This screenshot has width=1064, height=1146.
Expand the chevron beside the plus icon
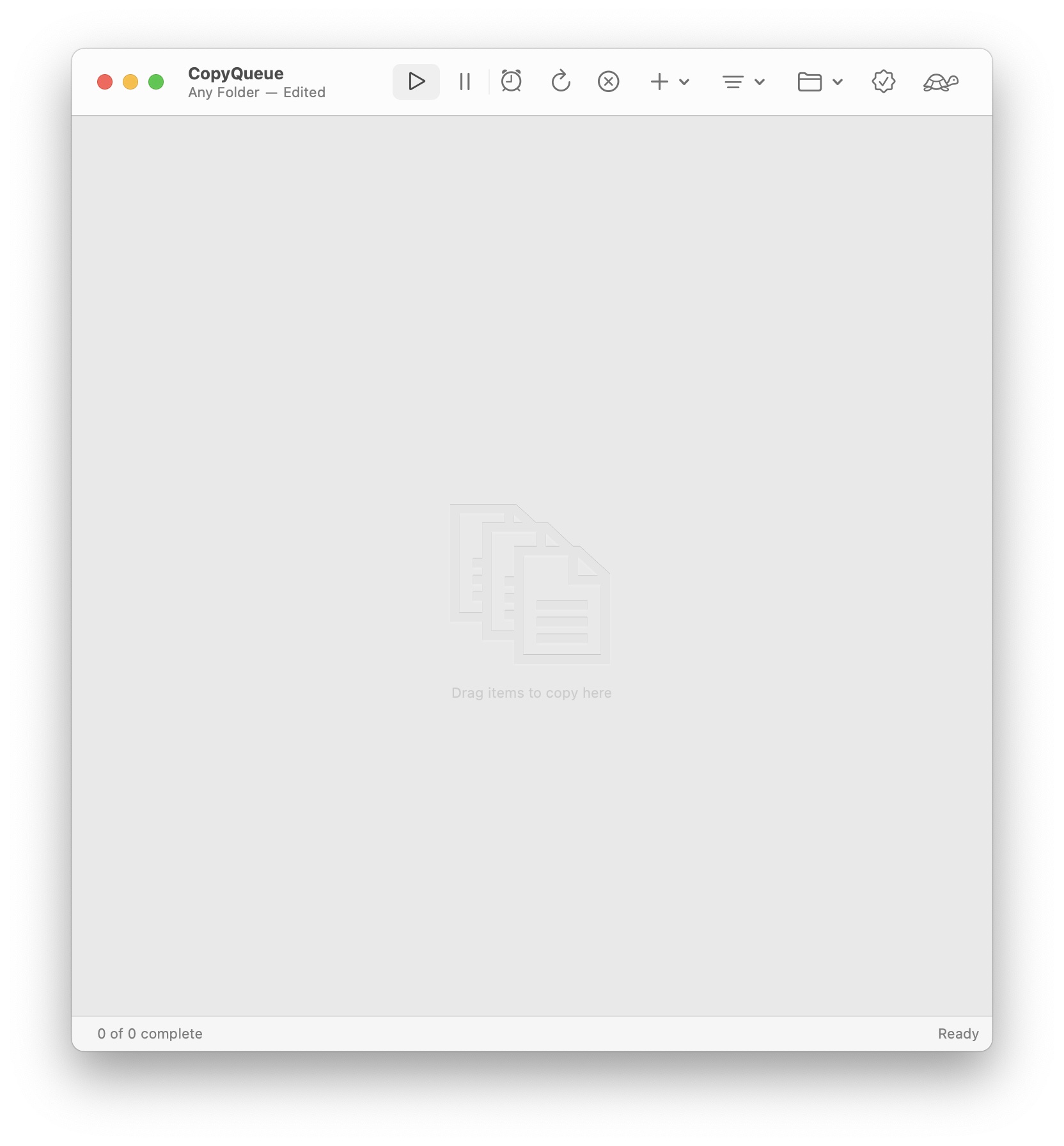684,82
